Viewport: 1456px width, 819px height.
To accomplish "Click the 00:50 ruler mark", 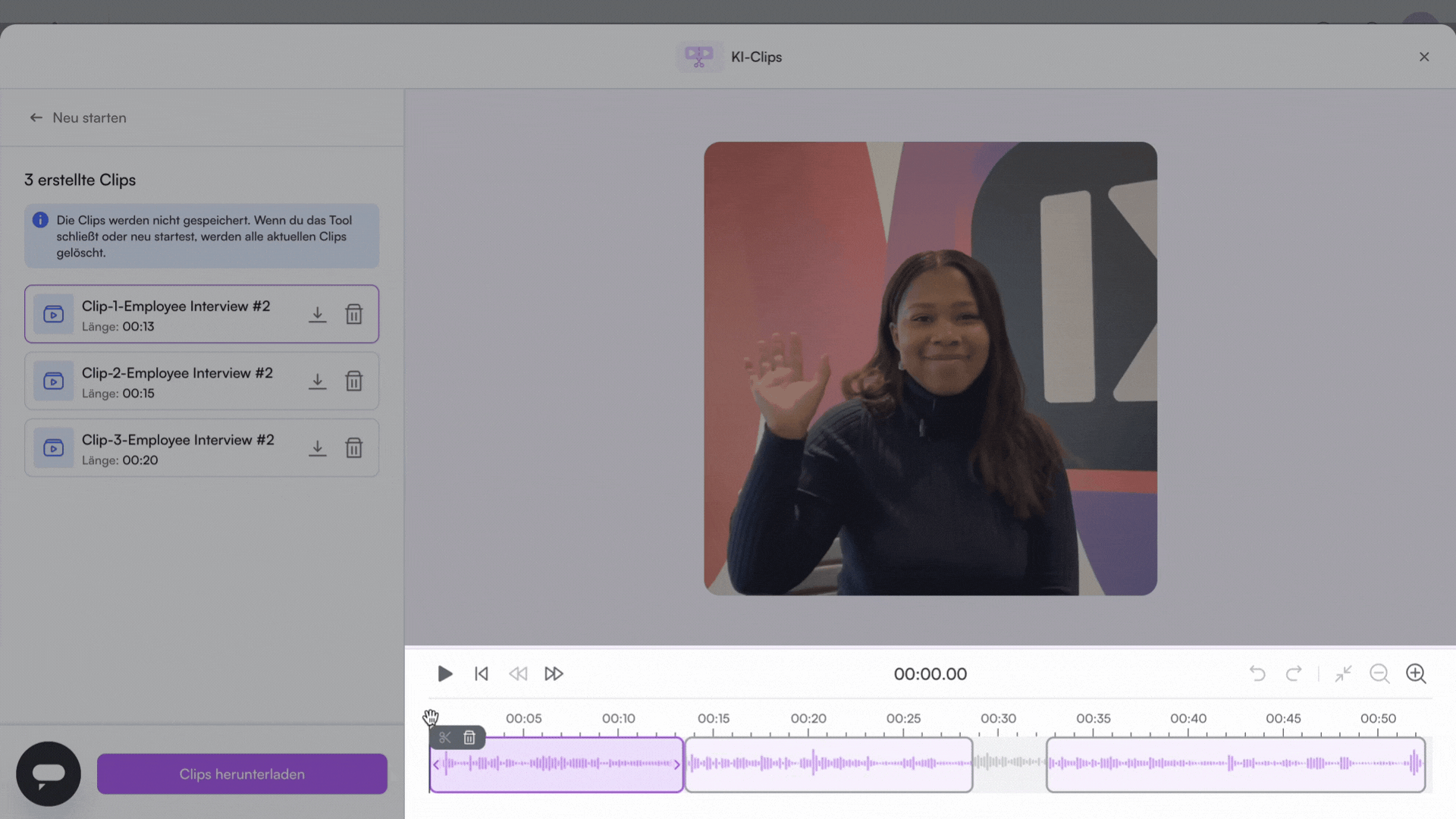I will pos(1378,718).
